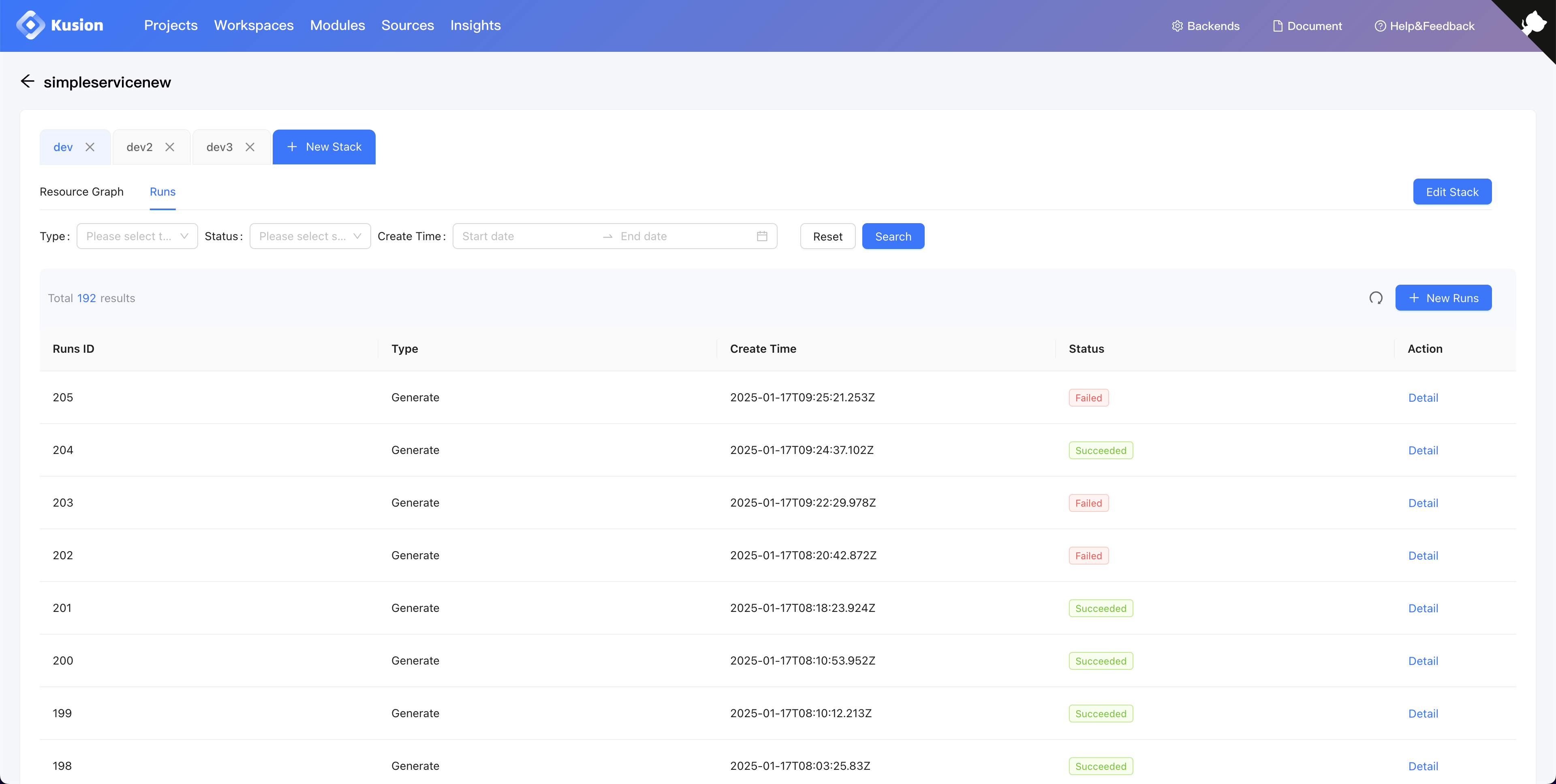
Task: Expand the Status filter dropdown
Action: click(310, 236)
